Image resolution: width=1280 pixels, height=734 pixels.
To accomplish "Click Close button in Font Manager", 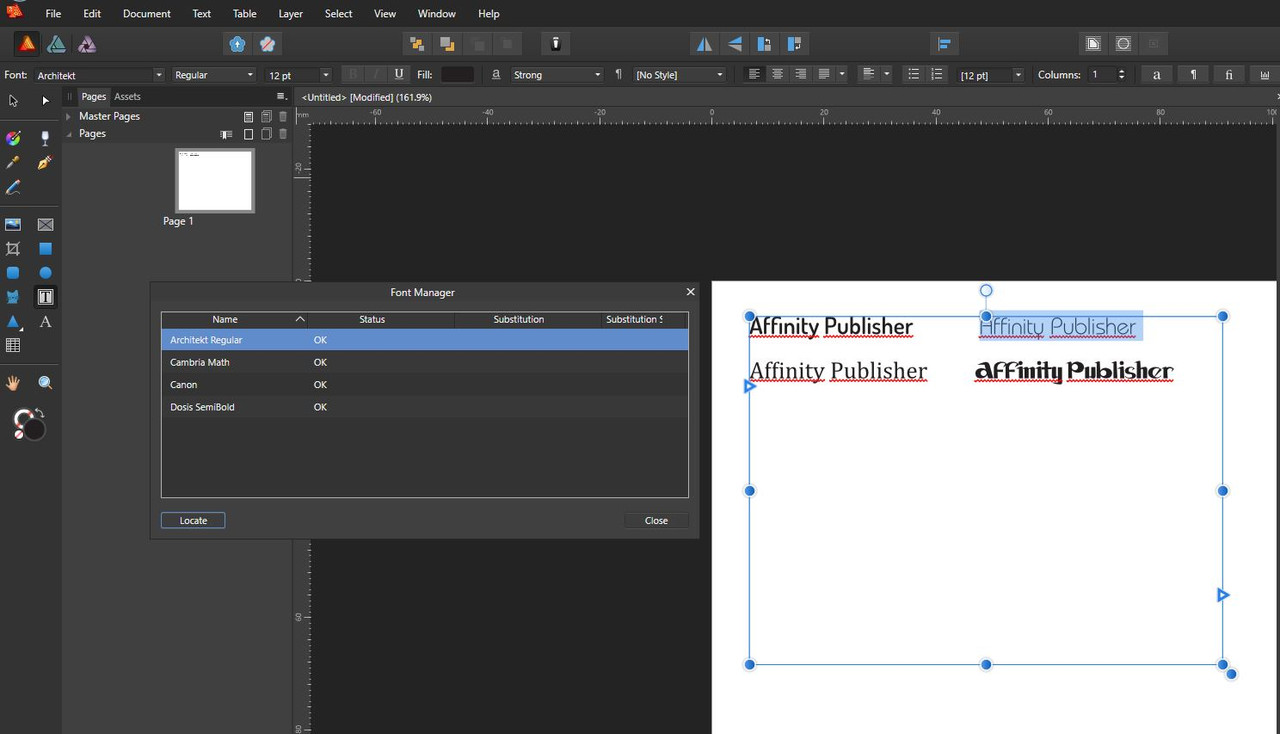I will (x=656, y=520).
